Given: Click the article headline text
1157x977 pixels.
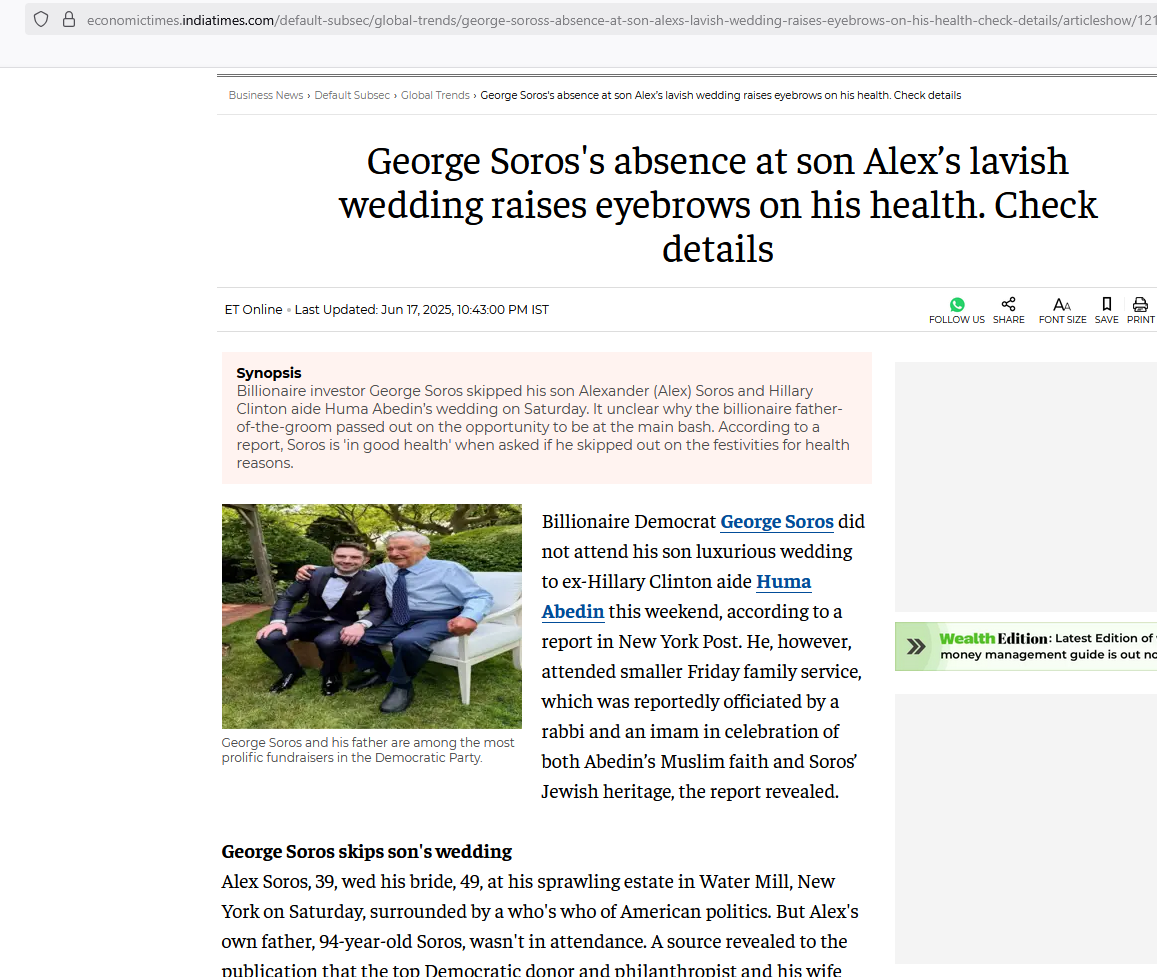Looking at the screenshot, I should click(718, 204).
